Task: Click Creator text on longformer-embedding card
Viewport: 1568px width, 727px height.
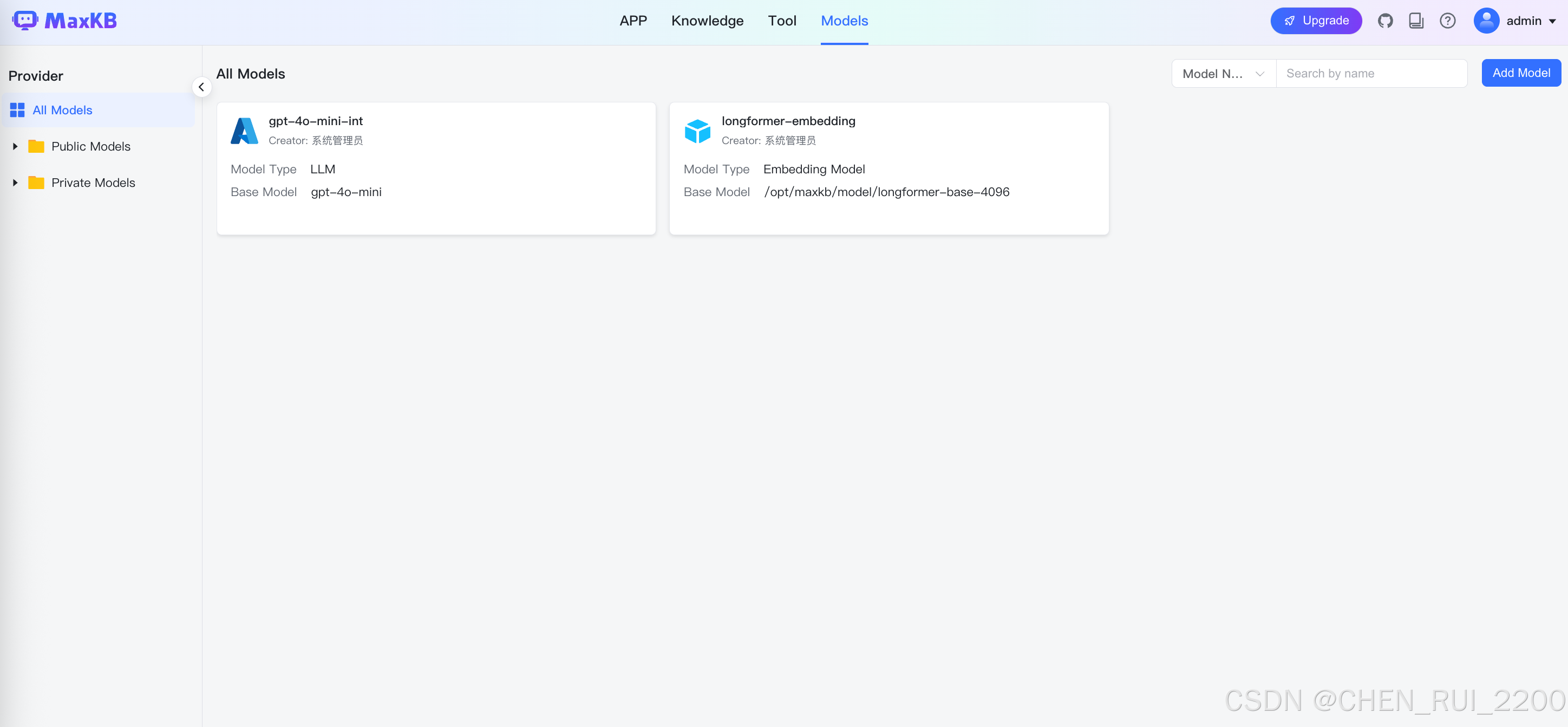Action: tap(768, 141)
